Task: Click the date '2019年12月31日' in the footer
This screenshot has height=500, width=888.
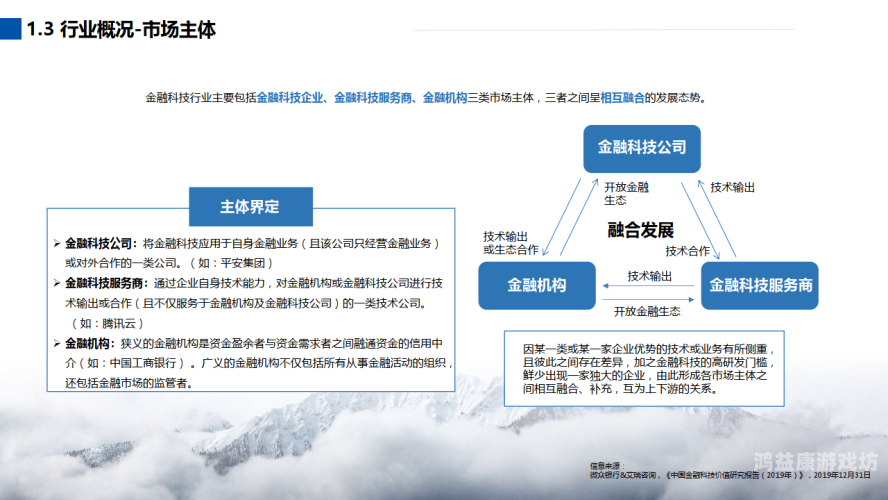Action: 842,475
